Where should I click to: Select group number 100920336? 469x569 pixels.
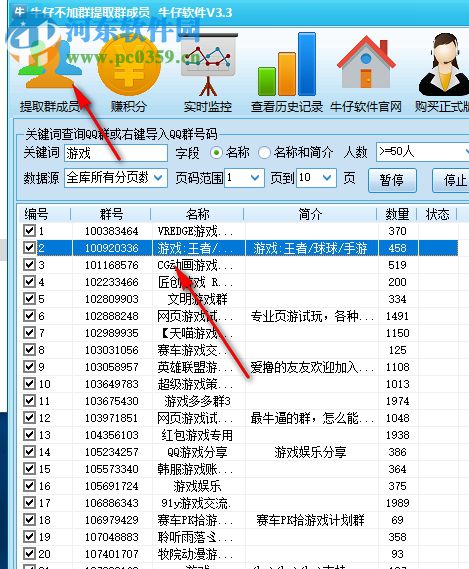tap(111, 248)
